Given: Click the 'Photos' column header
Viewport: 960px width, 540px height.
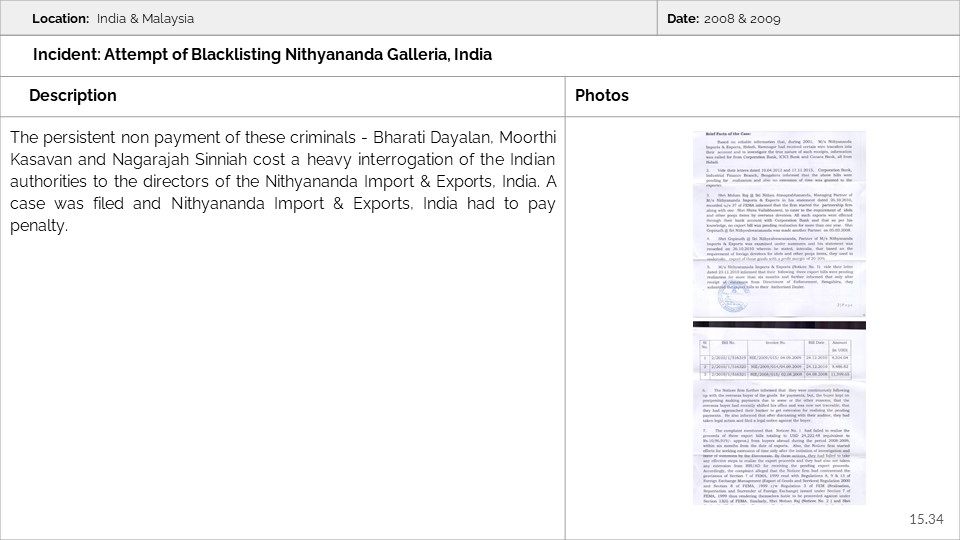Looking at the screenshot, I should coord(602,96).
